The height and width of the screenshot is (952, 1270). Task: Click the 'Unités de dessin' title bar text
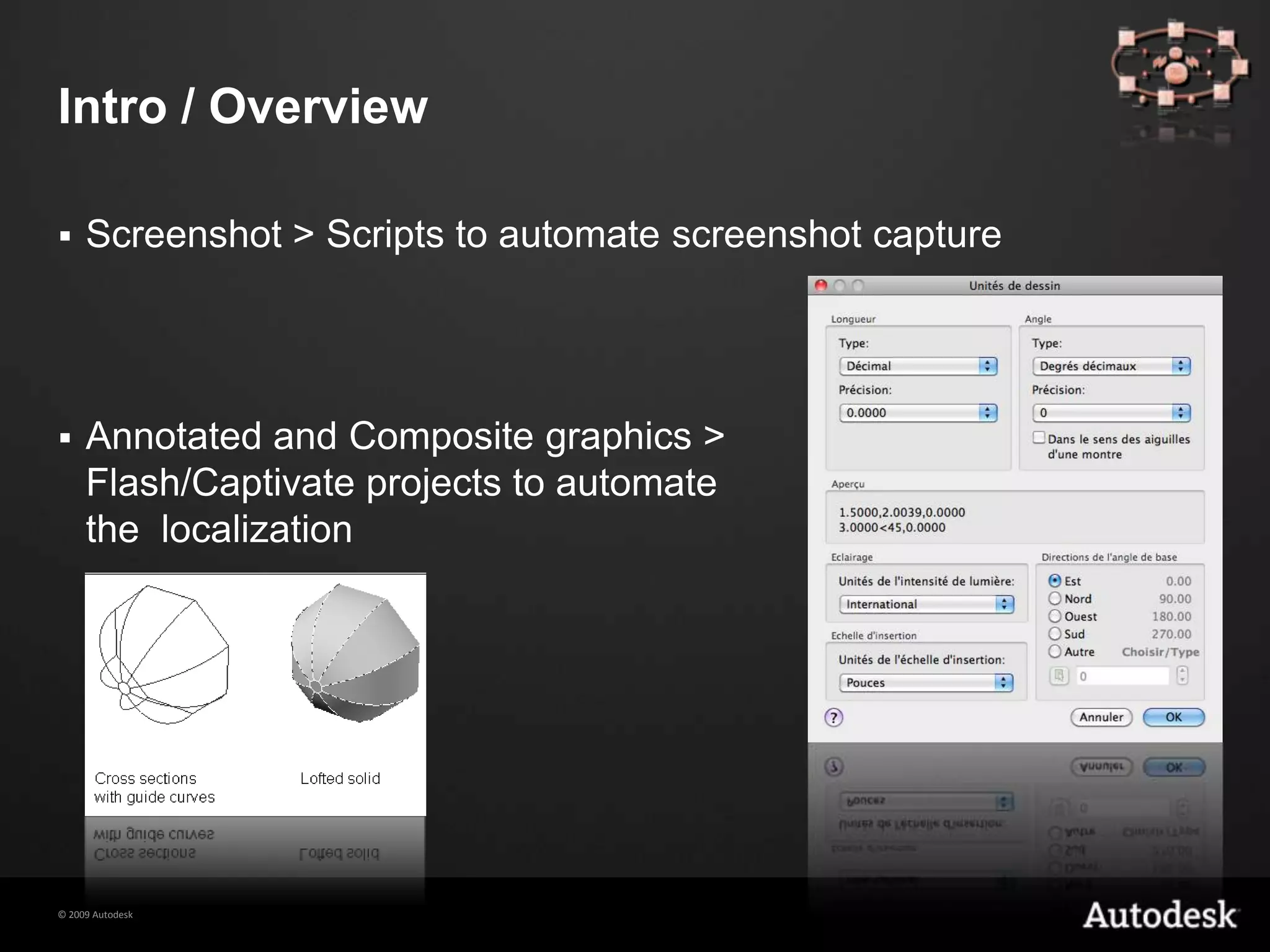pos(1015,286)
